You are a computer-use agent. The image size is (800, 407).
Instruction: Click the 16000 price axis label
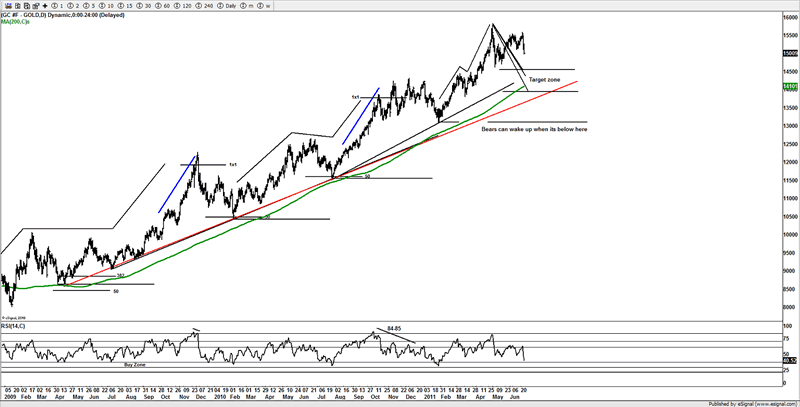click(x=790, y=17)
